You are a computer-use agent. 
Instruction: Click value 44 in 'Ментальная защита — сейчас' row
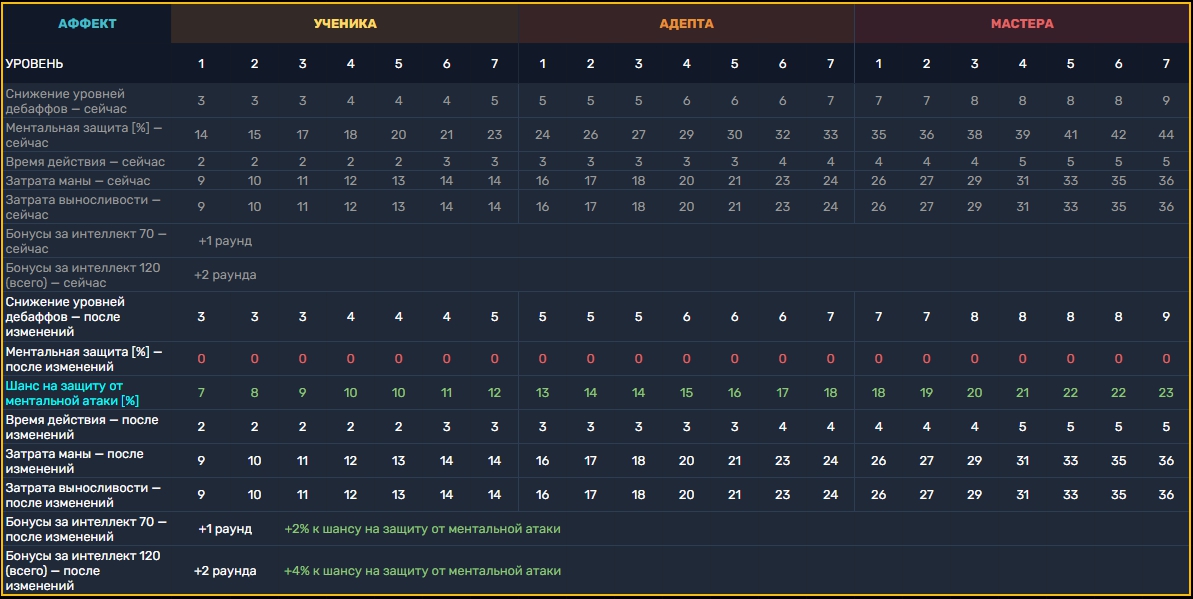pyautogui.click(x=1166, y=135)
